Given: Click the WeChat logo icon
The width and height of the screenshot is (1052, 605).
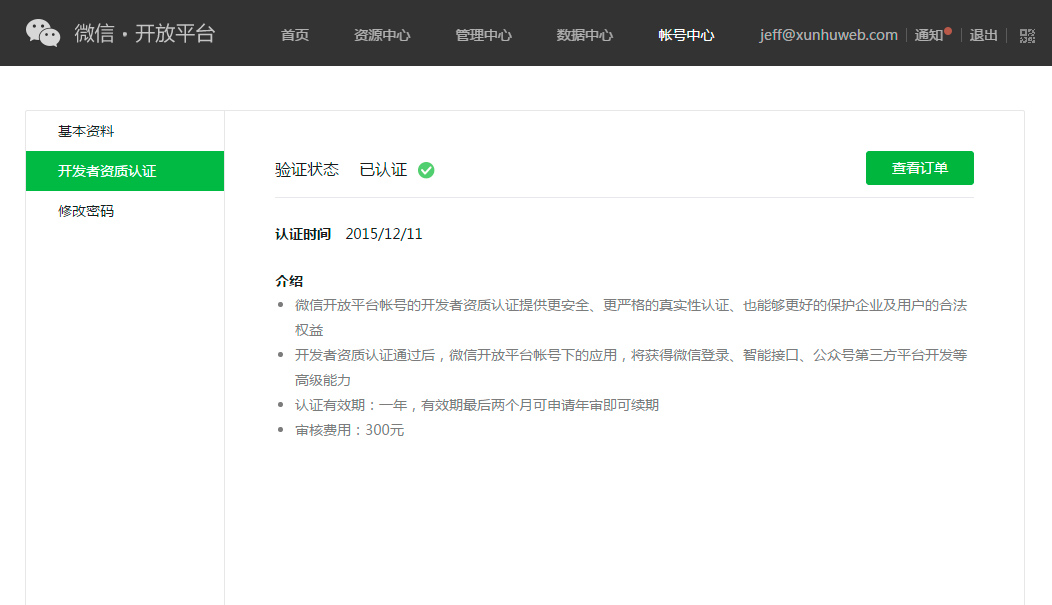Looking at the screenshot, I should coord(43,33).
